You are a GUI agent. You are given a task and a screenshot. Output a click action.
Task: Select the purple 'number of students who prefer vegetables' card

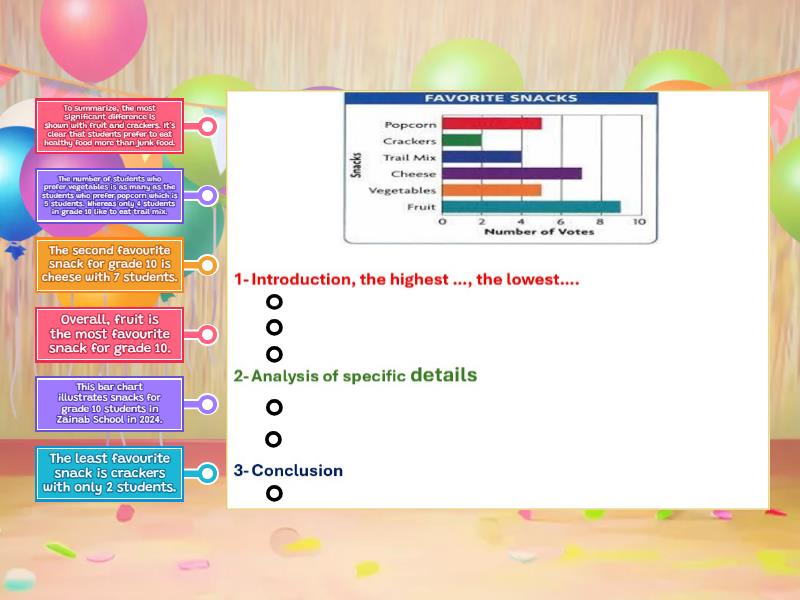[110, 196]
